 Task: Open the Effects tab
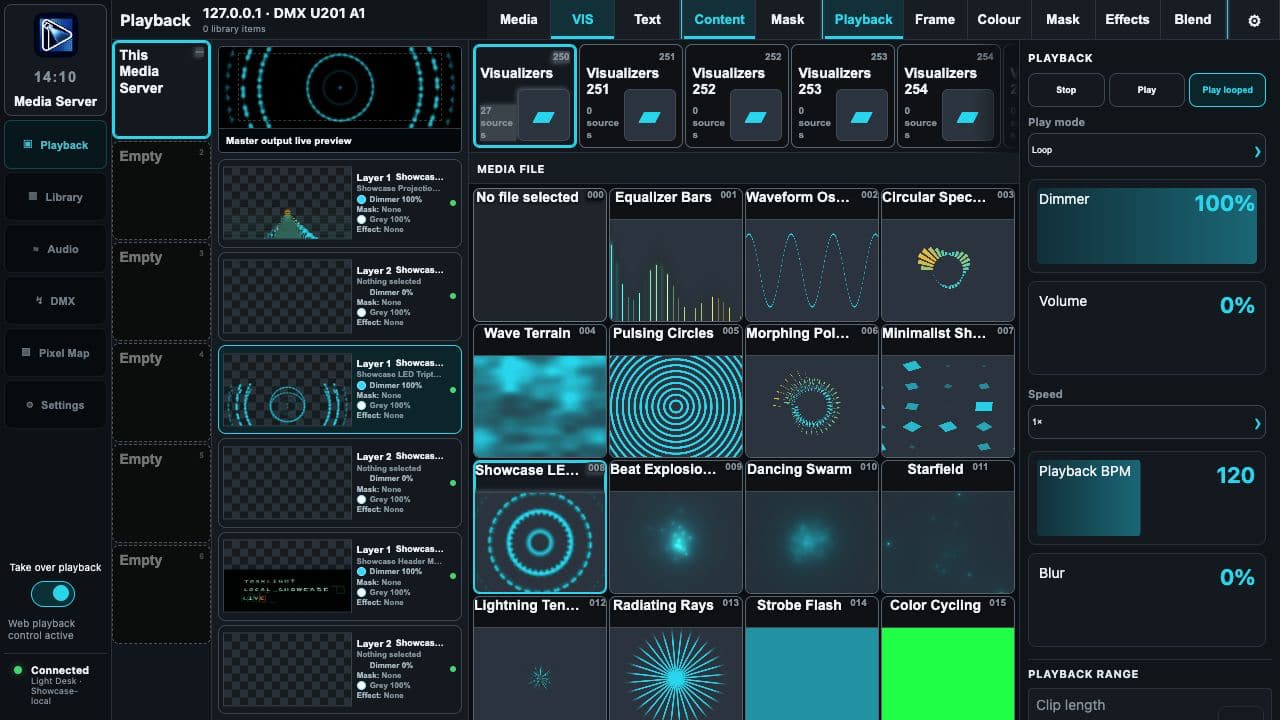tap(1127, 19)
